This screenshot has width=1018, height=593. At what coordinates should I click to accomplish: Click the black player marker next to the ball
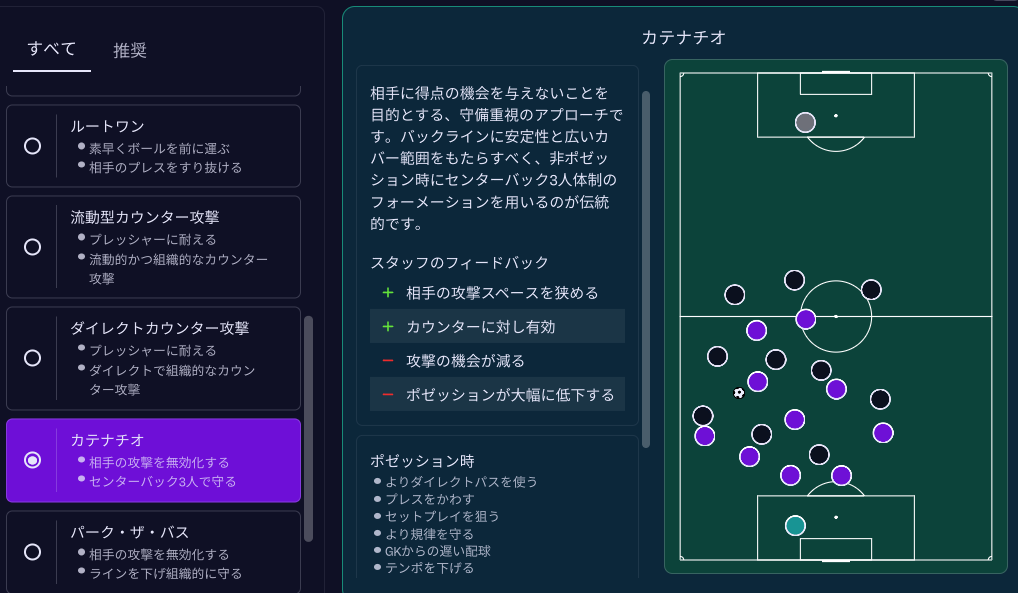tap(716, 355)
